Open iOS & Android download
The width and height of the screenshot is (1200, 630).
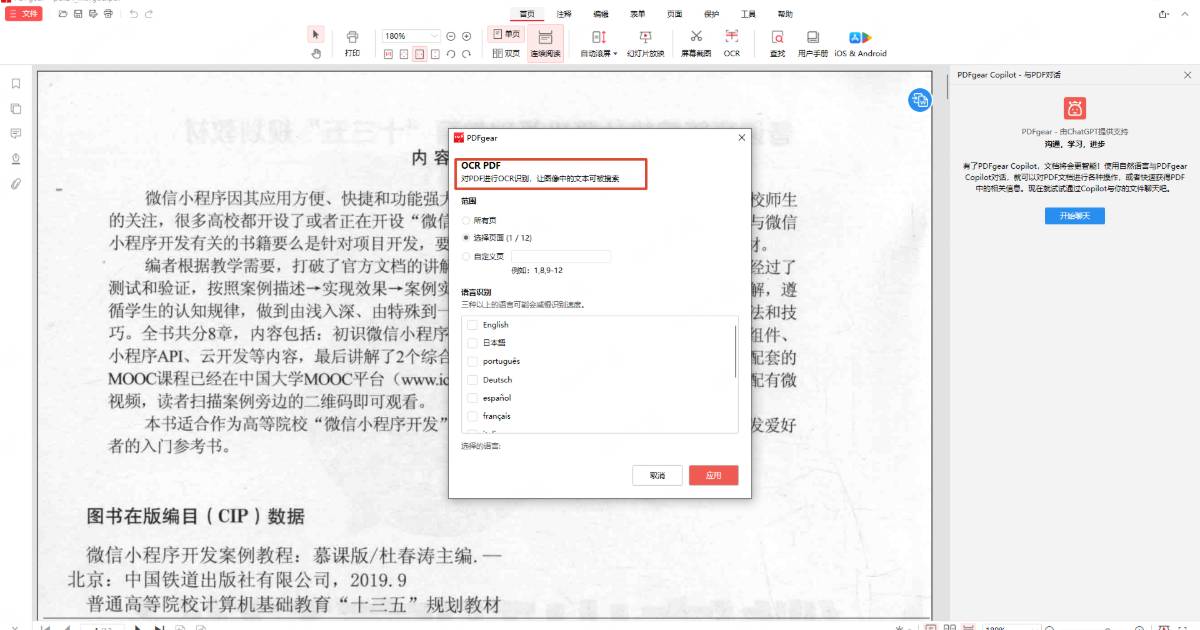pyautogui.click(x=860, y=43)
